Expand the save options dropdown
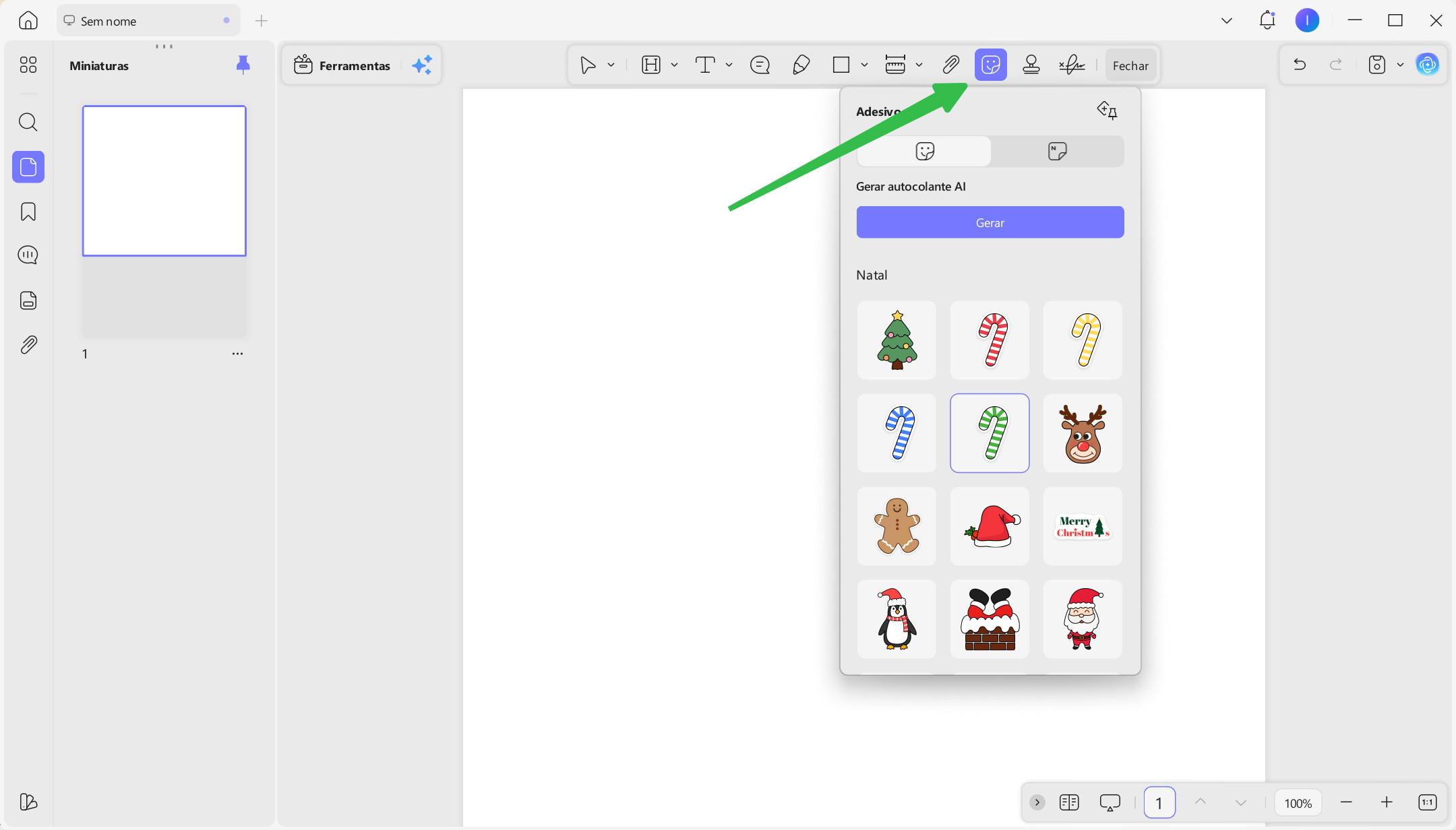This screenshot has height=830, width=1456. tap(1400, 65)
